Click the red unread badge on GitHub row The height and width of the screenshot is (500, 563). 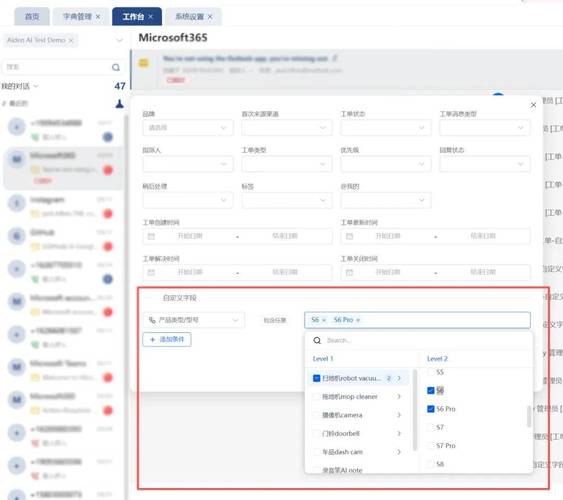pos(108,247)
